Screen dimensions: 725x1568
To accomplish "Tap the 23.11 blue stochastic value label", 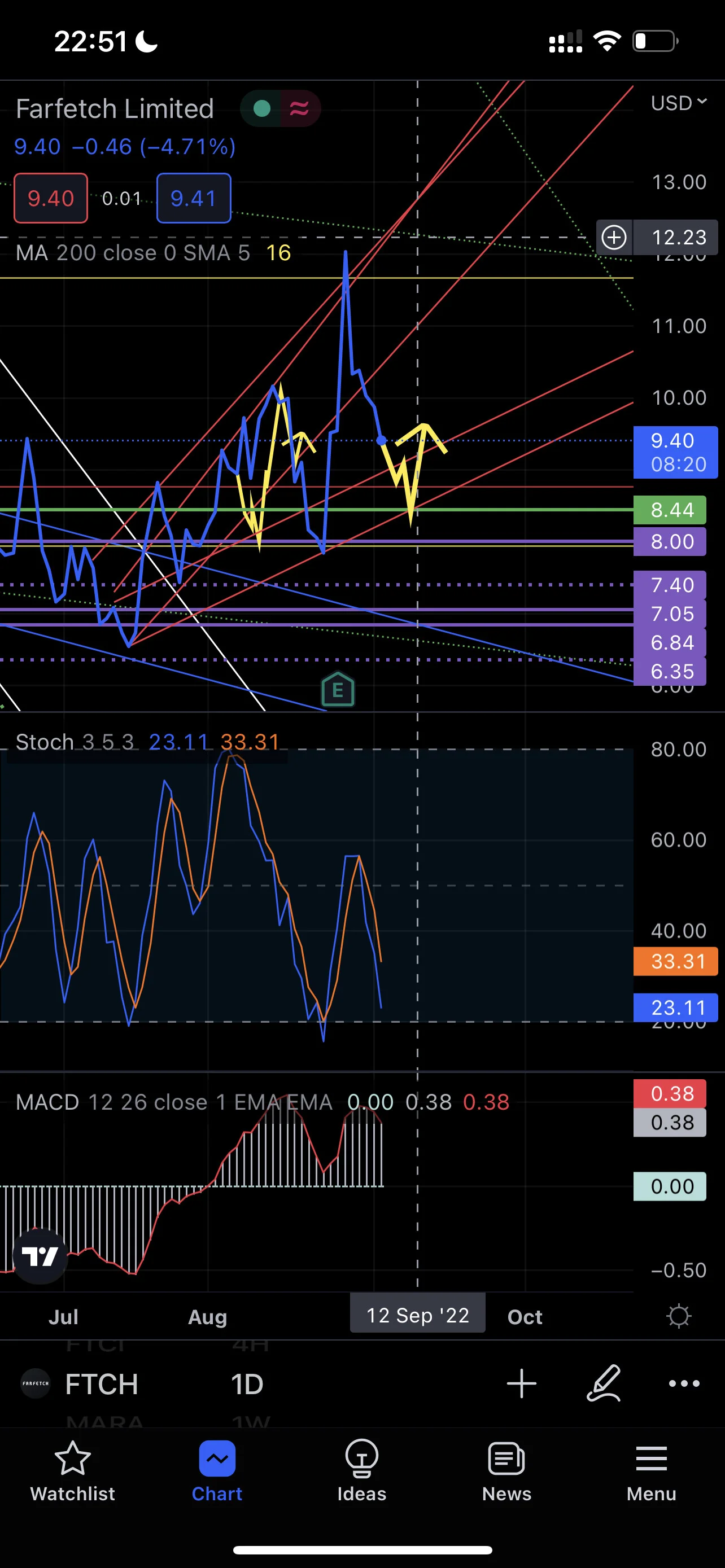I will [676, 1008].
